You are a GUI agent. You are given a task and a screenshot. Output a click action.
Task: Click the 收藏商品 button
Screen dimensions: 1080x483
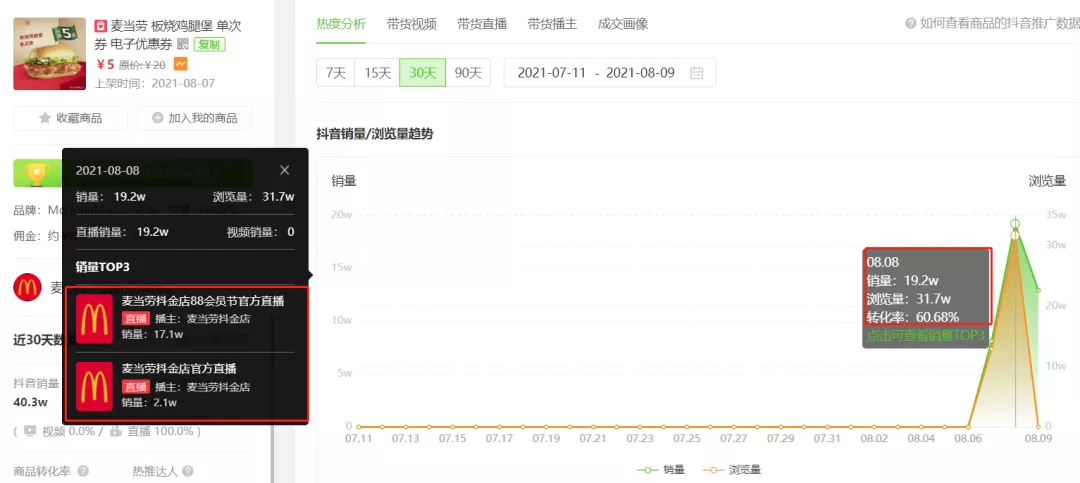[70, 118]
